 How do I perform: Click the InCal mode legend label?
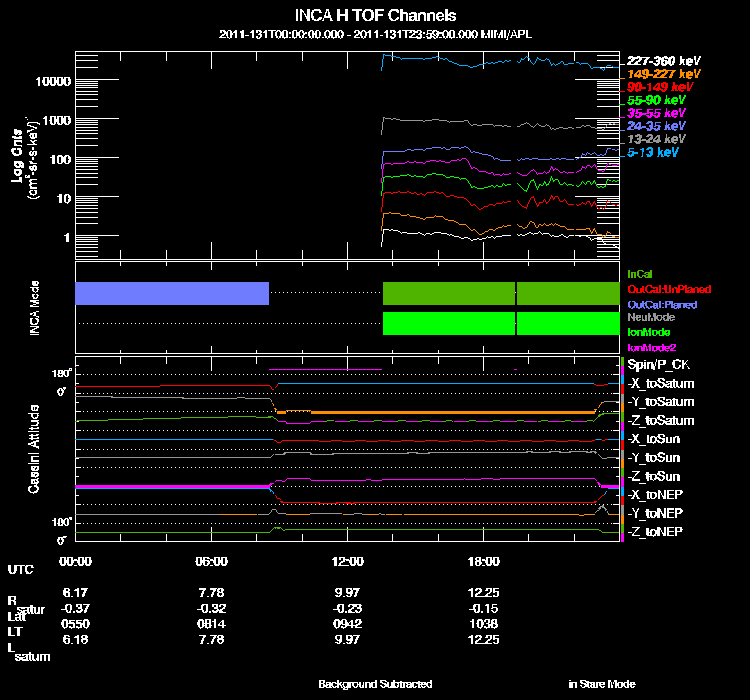tap(639, 273)
